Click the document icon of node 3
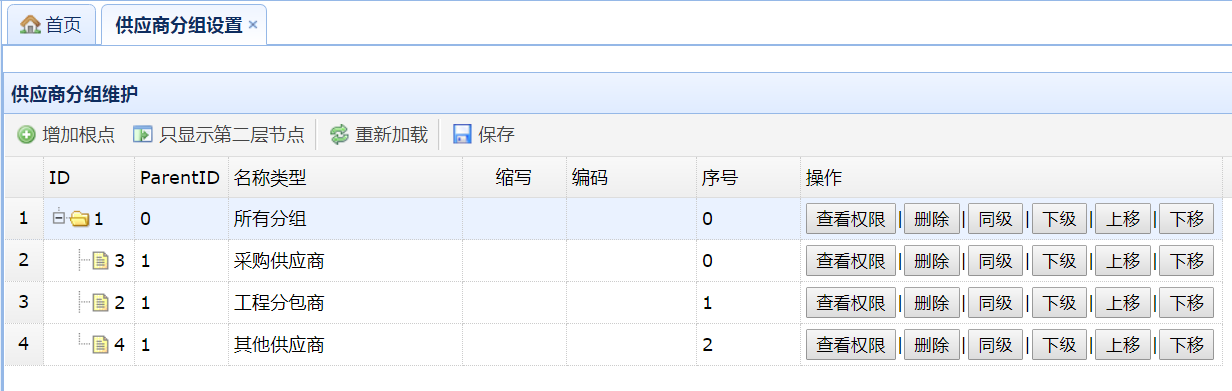The image size is (1232, 391). [x=101, y=261]
